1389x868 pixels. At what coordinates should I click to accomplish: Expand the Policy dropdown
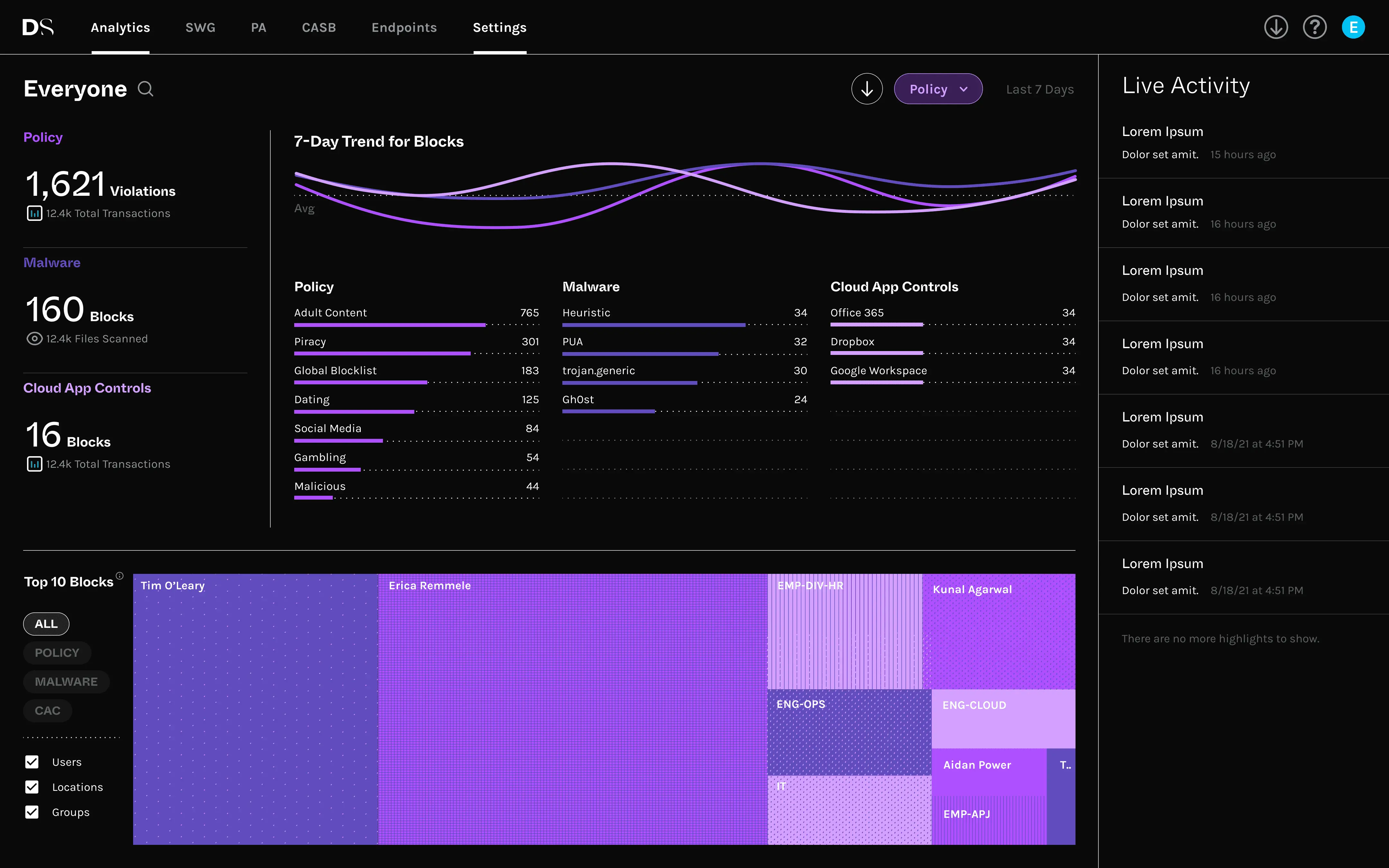(x=938, y=89)
